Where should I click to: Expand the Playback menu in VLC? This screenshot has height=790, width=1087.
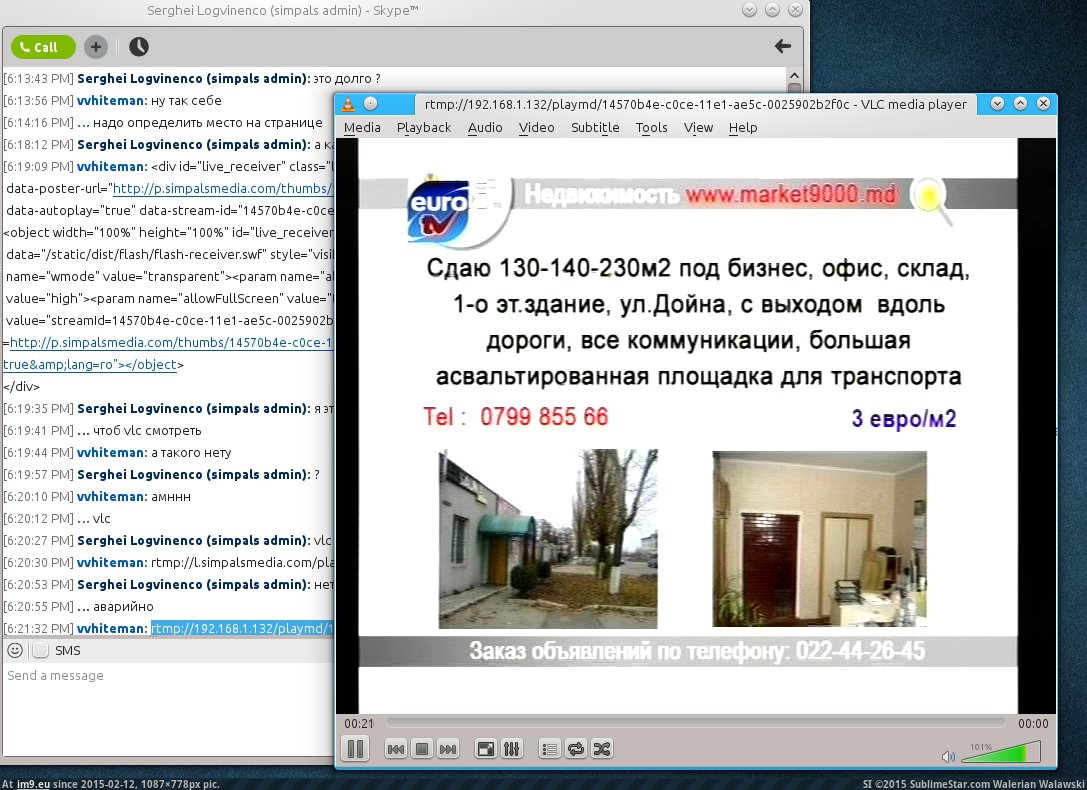424,127
